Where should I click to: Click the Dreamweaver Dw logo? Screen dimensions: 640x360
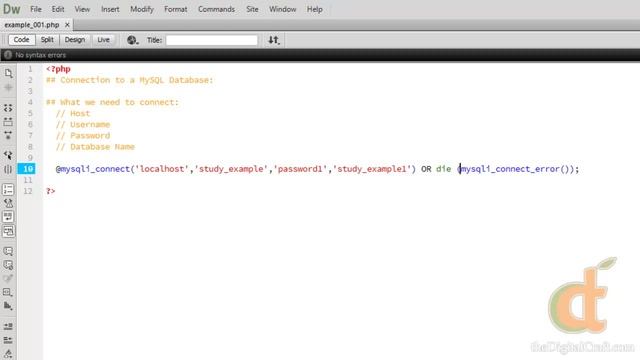11,9
